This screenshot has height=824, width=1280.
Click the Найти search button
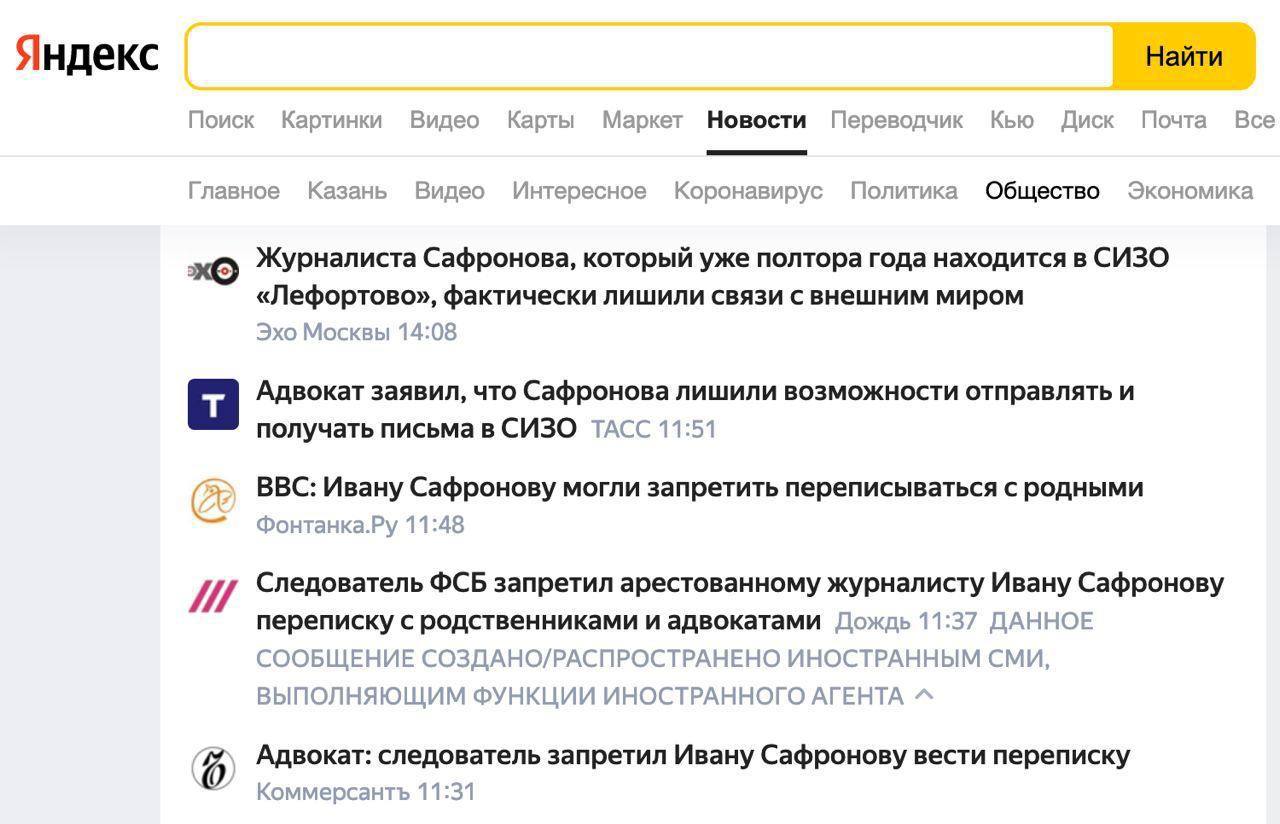tap(1184, 56)
